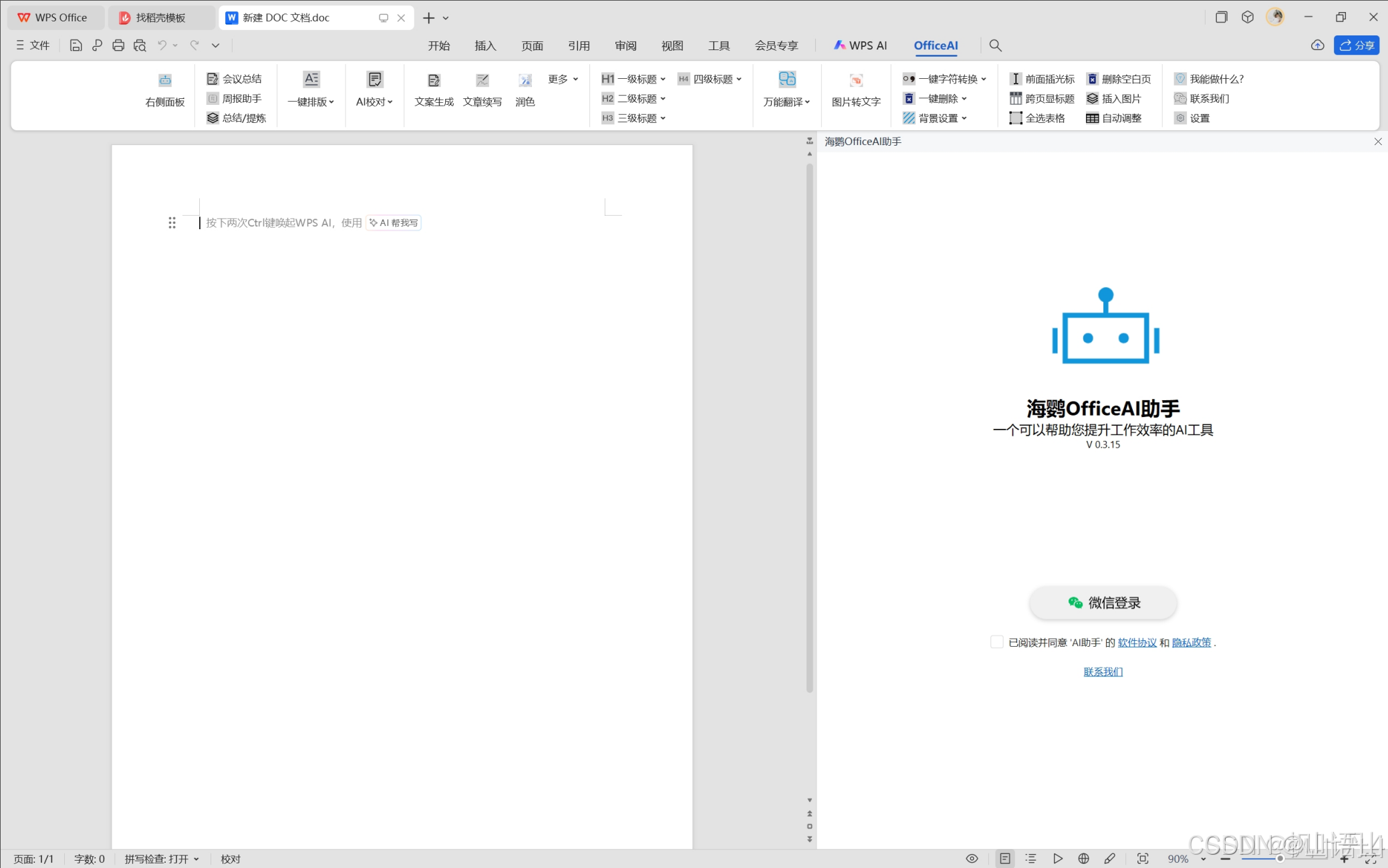Click the zoom out minus button
The height and width of the screenshot is (868, 1388).
[1225, 859]
